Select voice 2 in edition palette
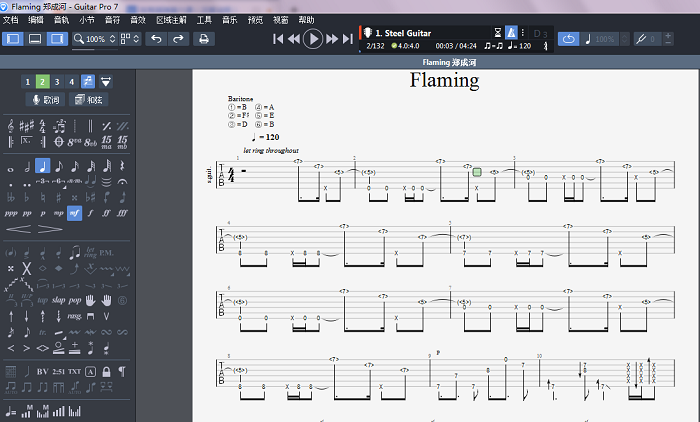The width and height of the screenshot is (700, 422). point(42,81)
